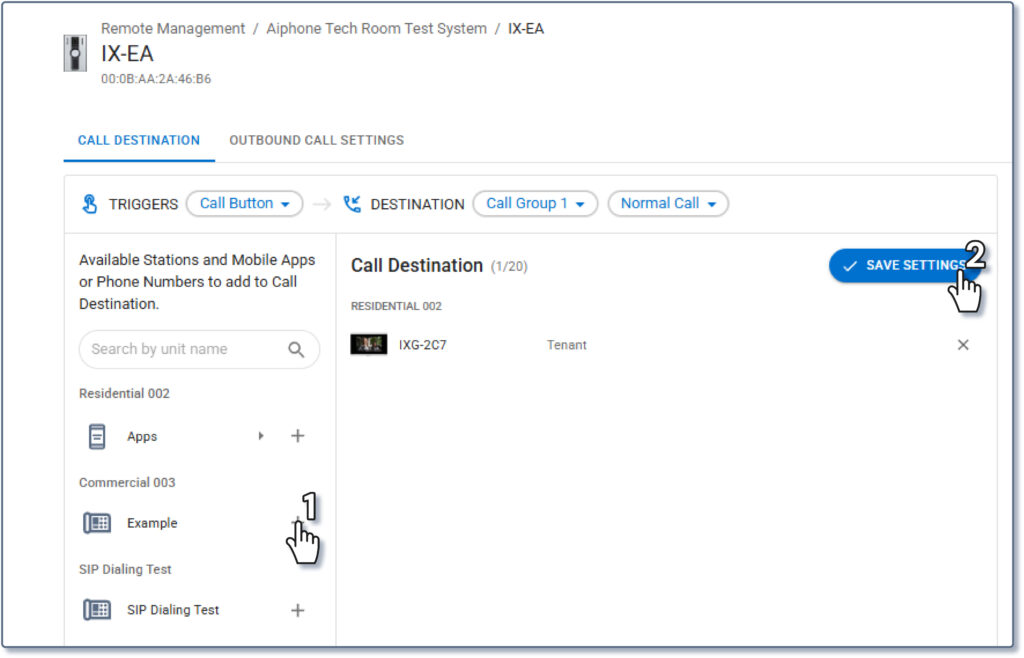Click the Triggers touch icon
The width and height of the screenshot is (1024, 658).
(x=90, y=204)
